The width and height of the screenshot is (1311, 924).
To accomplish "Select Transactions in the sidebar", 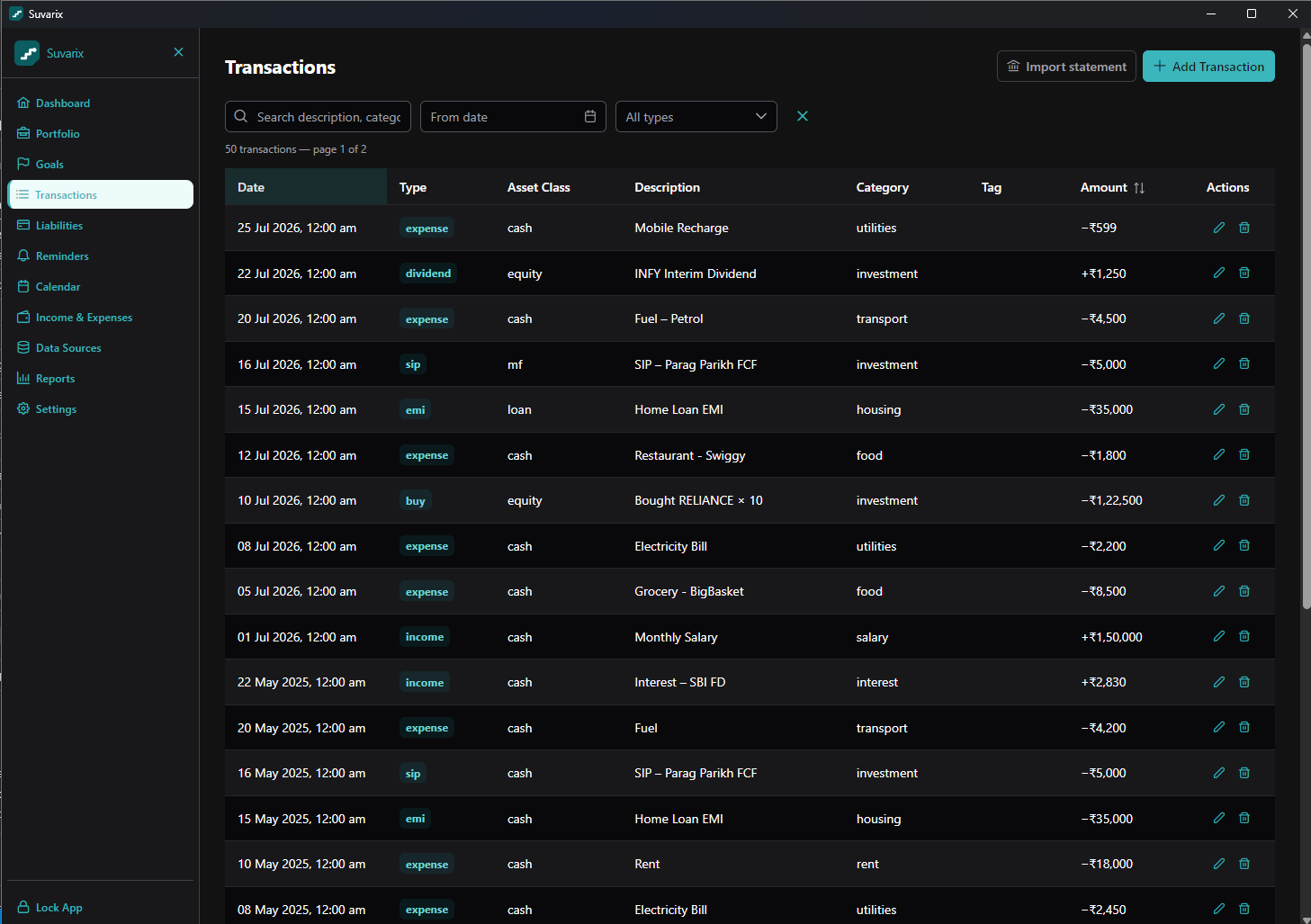I will [100, 194].
